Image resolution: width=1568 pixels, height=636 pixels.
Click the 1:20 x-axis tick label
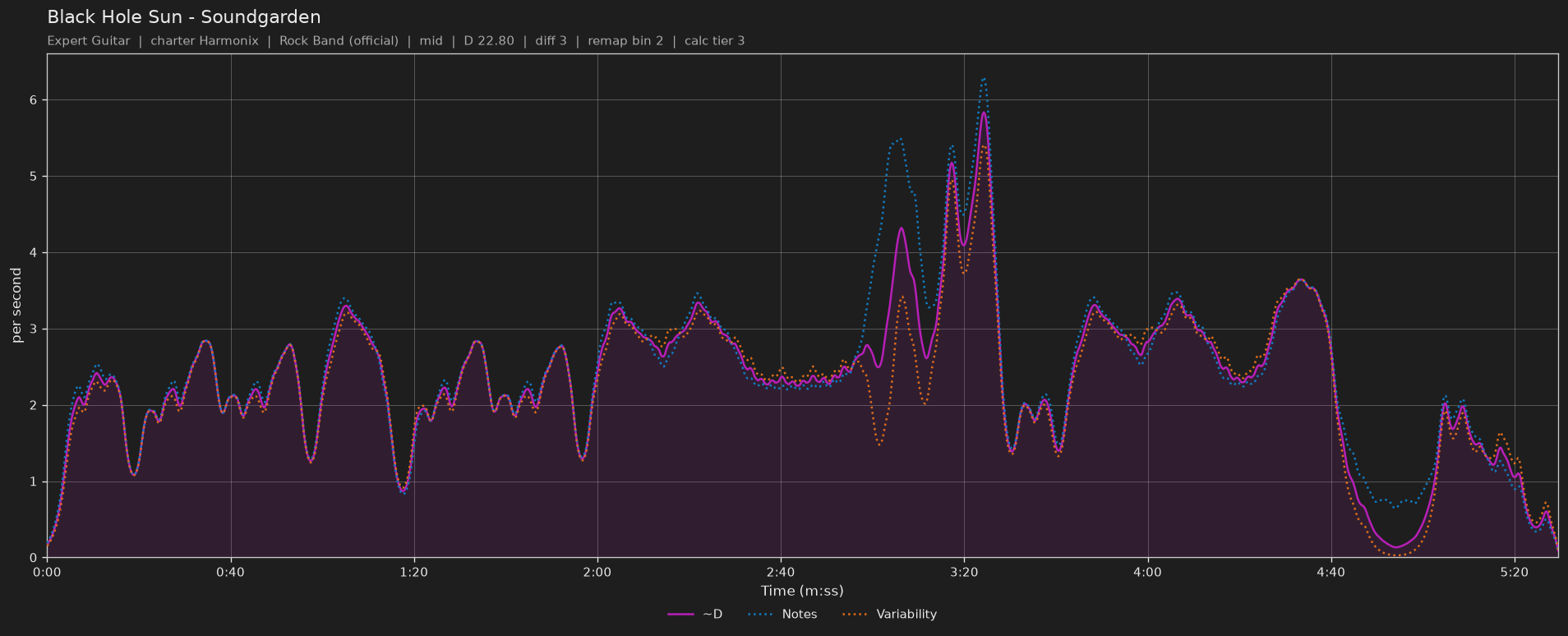click(414, 573)
